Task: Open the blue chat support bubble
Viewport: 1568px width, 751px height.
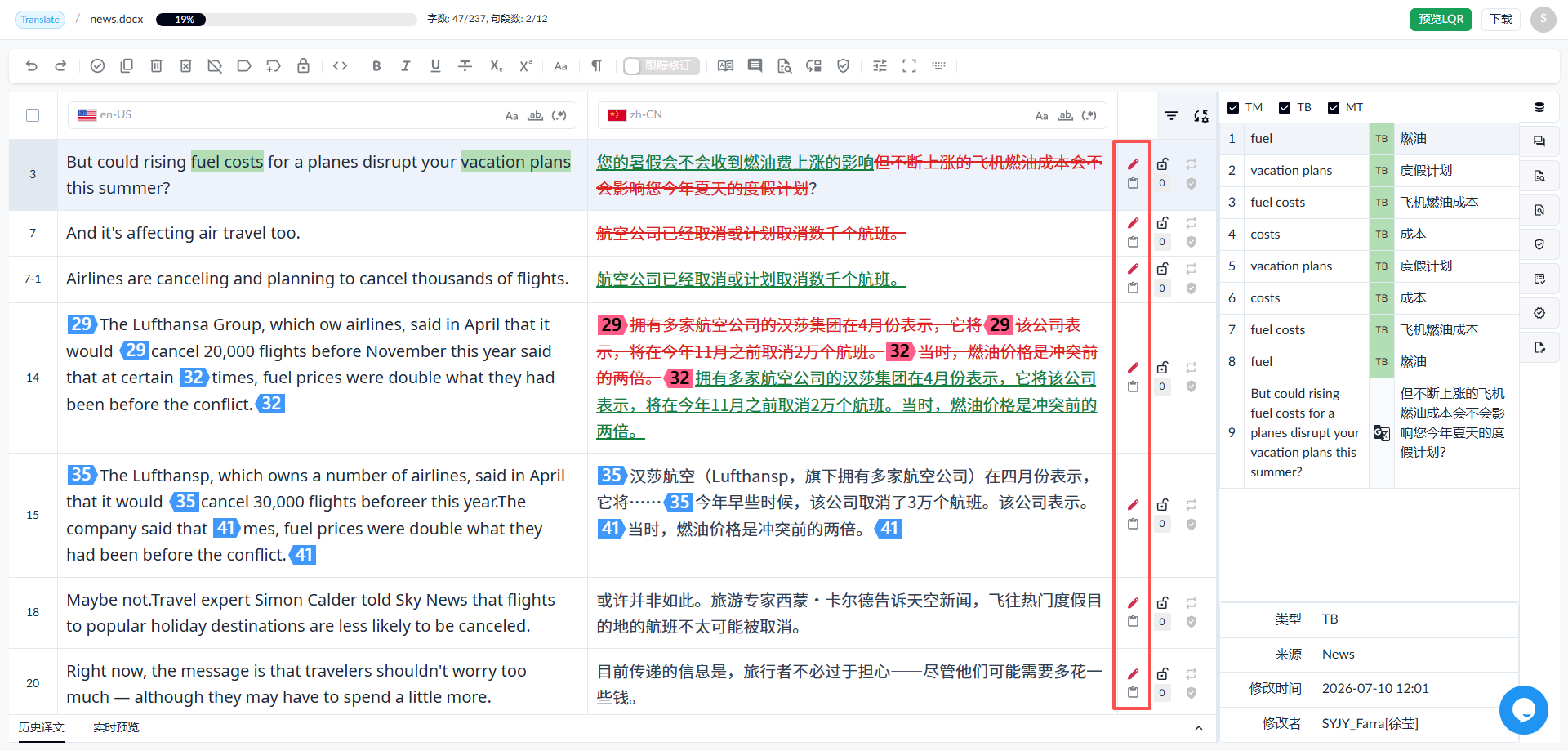Action: (x=1524, y=710)
